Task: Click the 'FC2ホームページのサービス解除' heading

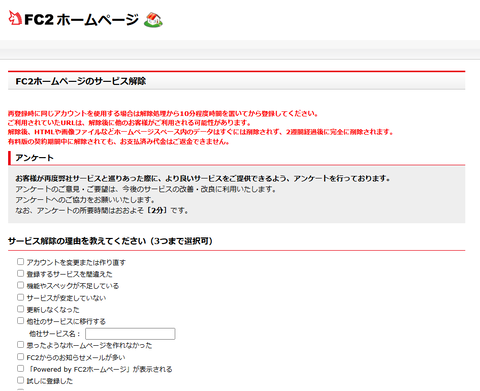Action: [81, 81]
